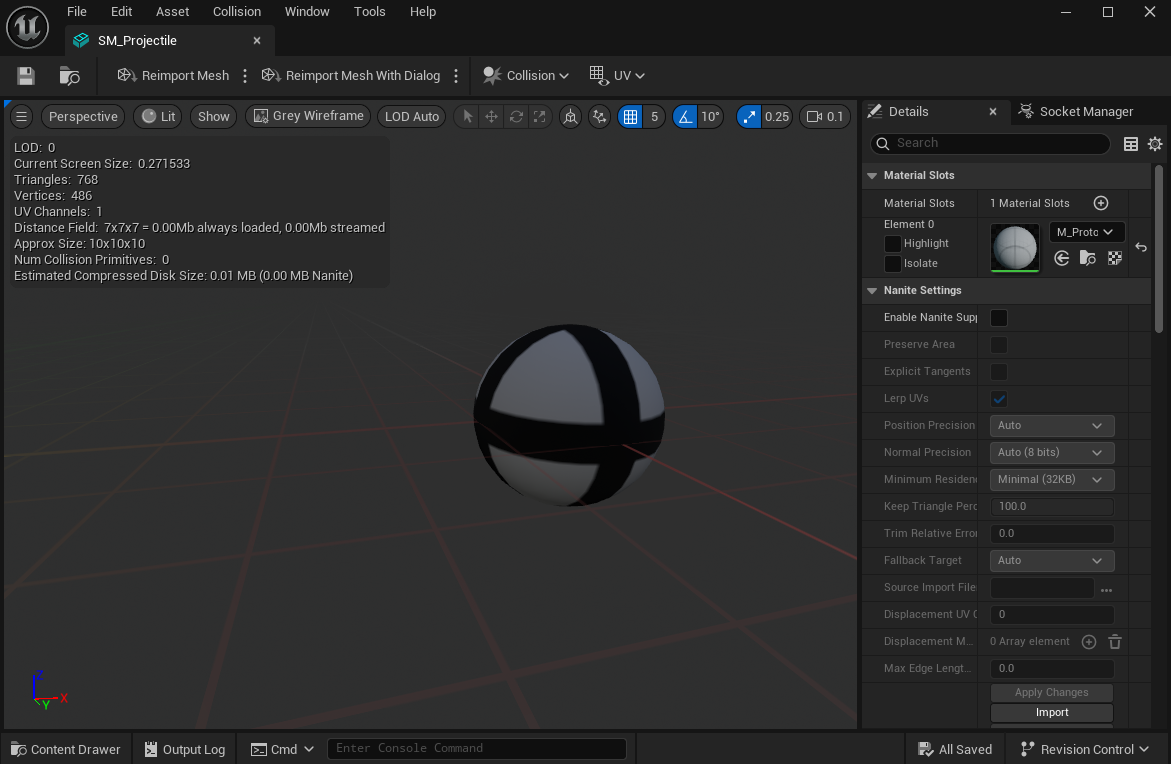Click the Import button in Nanite Settings
1171x764 pixels.
pyautogui.click(x=1051, y=713)
